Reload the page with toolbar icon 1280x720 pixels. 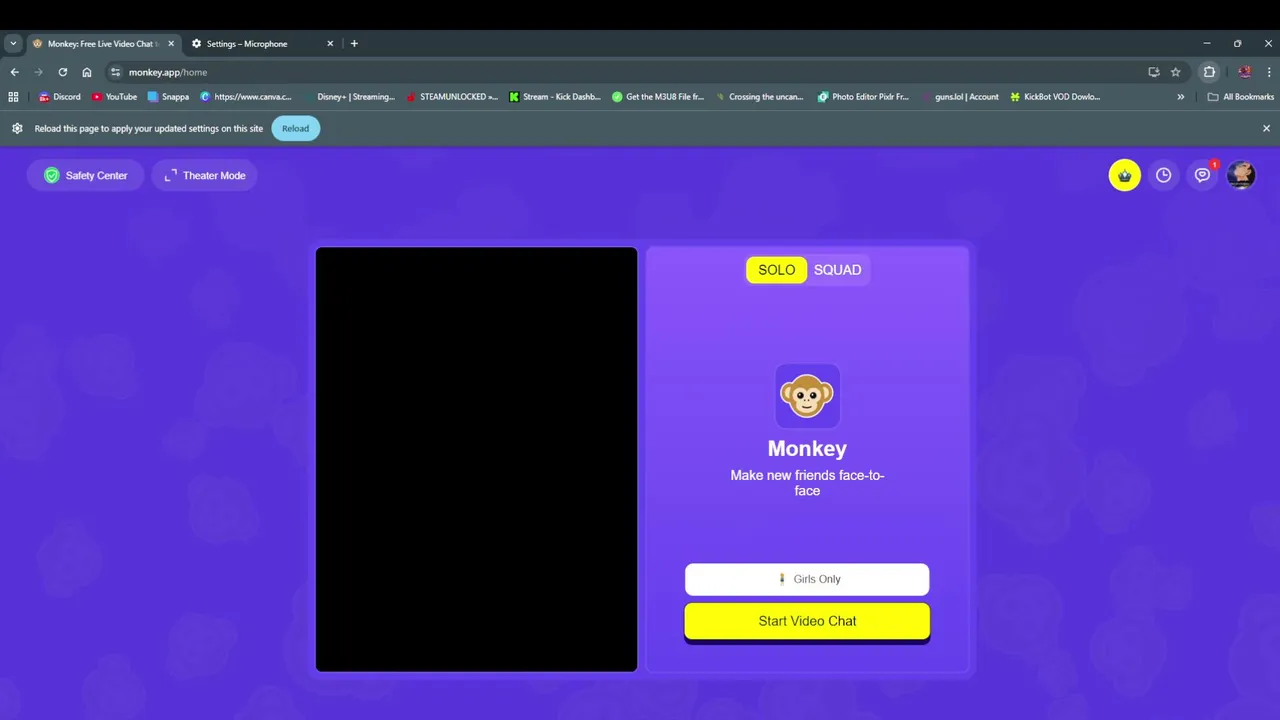click(x=62, y=72)
